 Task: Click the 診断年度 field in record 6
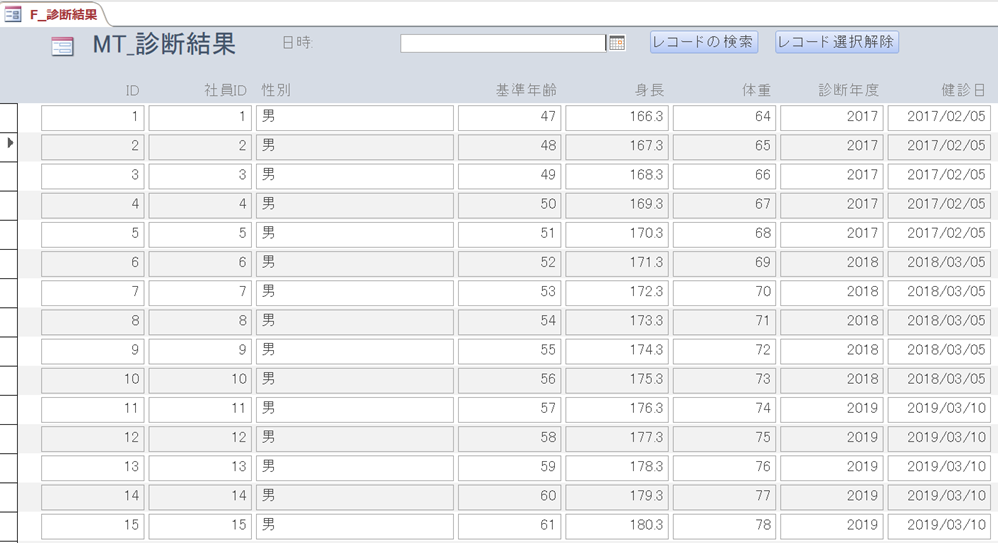tap(831, 263)
